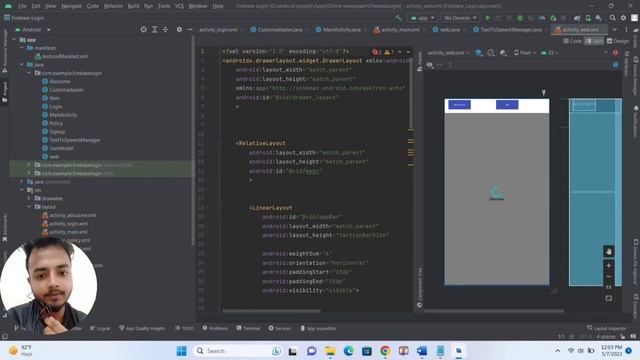Collapse all nodes in the Project panel

(x=165, y=29)
